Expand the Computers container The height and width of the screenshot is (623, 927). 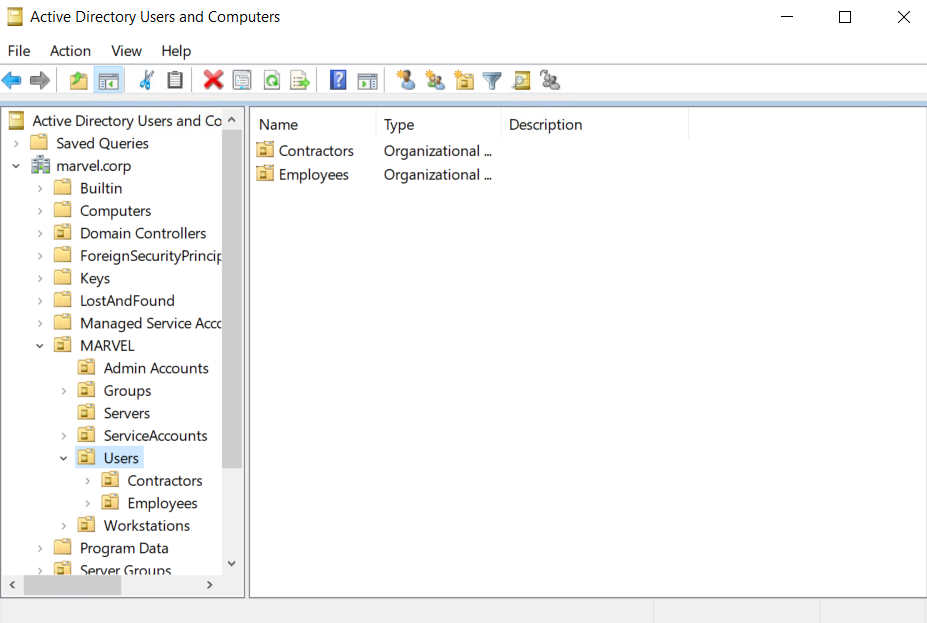click(40, 211)
